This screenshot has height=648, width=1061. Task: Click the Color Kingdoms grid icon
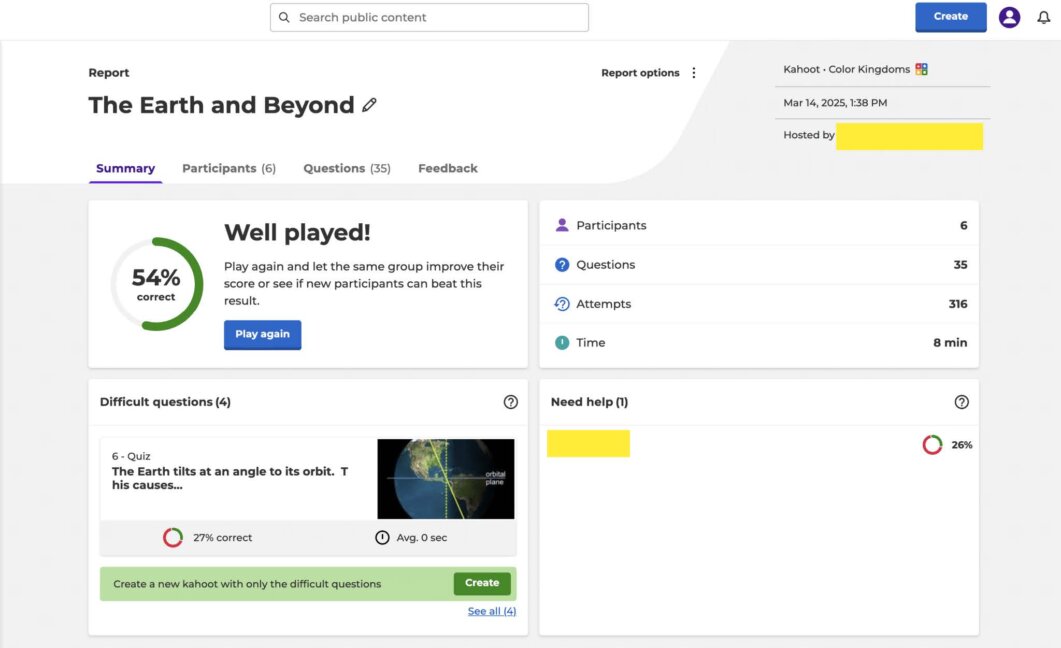click(x=920, y=70)
